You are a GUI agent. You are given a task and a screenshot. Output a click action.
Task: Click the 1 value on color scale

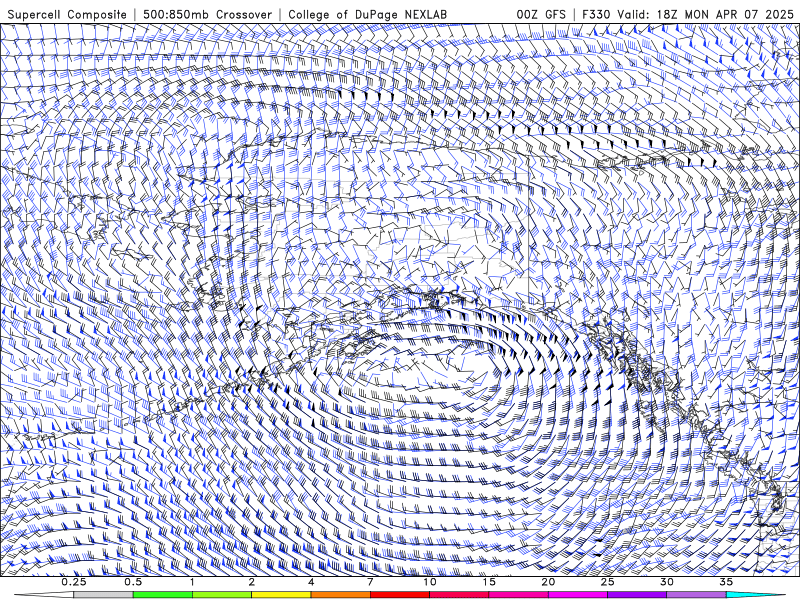192,582
